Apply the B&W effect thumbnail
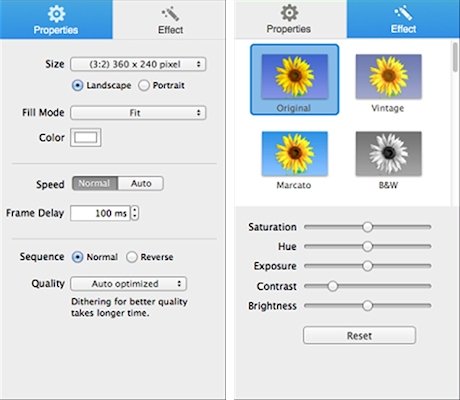The height and width of the screenshot is (400, 460). [388, 154]
